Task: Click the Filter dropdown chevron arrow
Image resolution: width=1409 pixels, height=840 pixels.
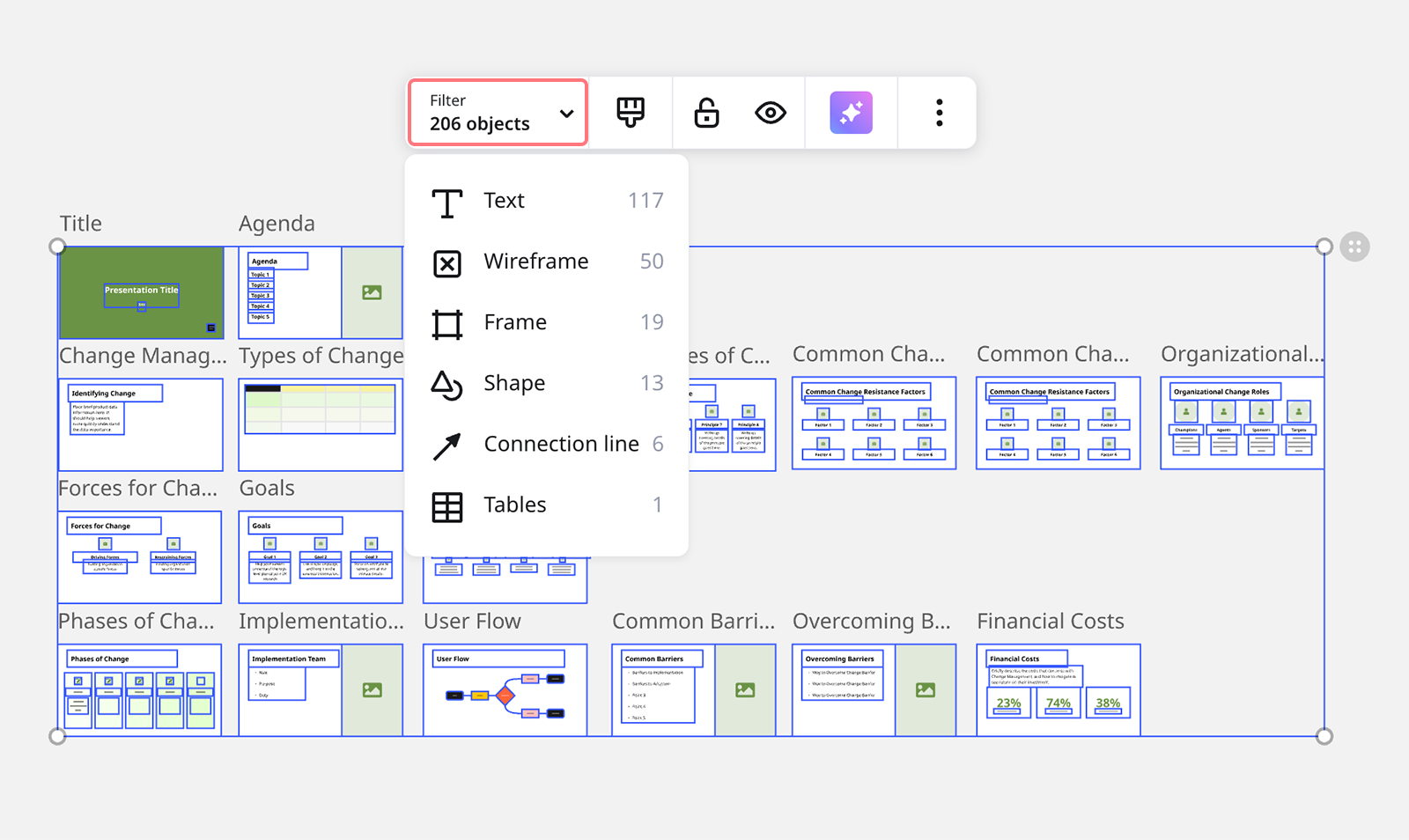Action: tap(566, 114)
